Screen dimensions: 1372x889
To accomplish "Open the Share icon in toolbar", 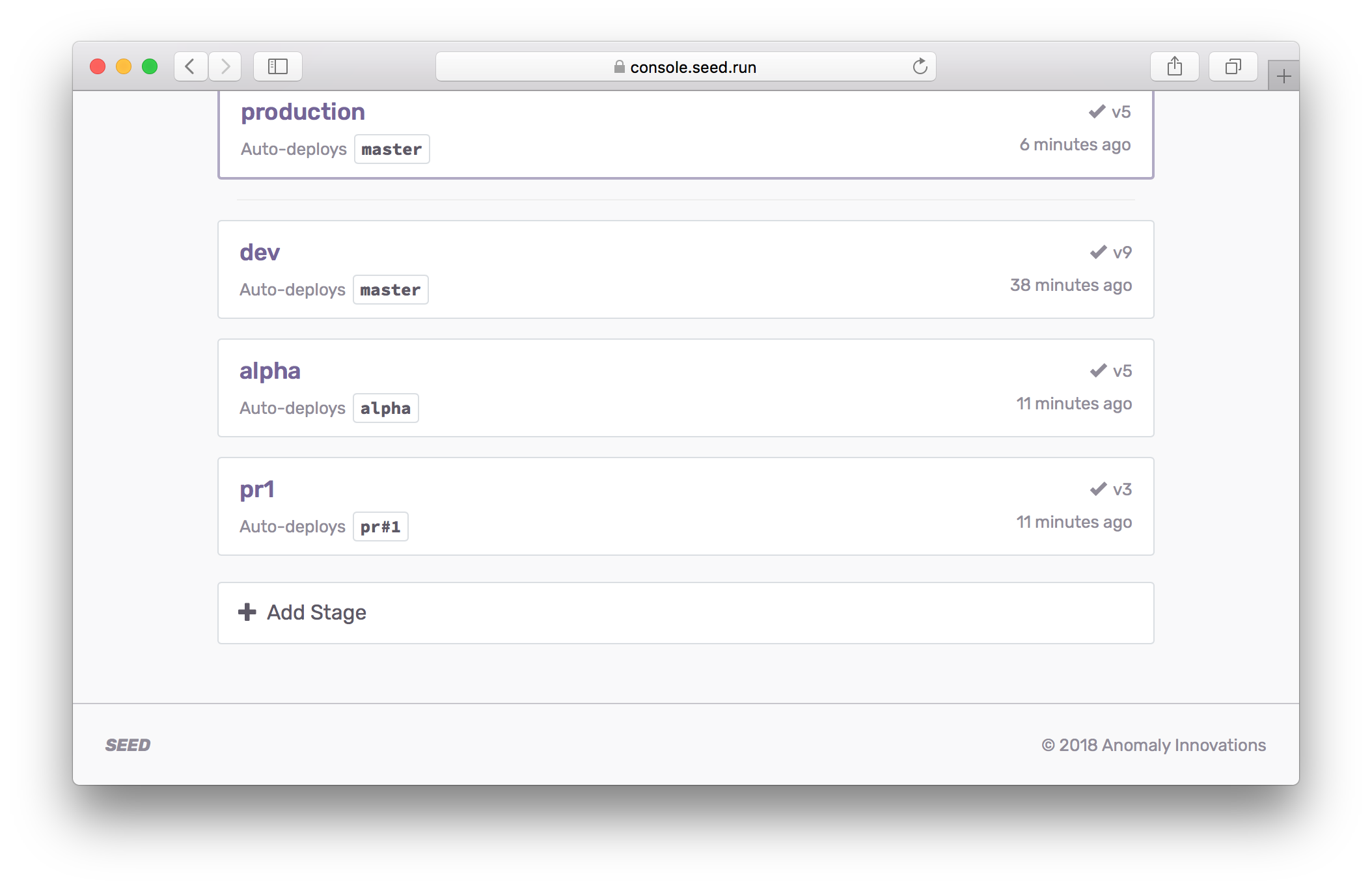I will click(x=1174, y=66).
